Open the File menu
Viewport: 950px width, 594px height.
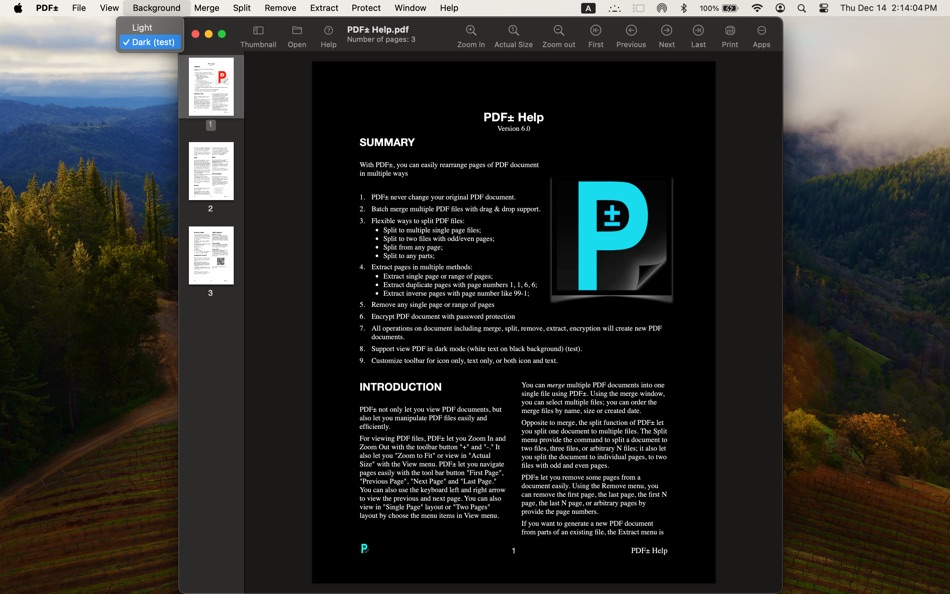79,8
